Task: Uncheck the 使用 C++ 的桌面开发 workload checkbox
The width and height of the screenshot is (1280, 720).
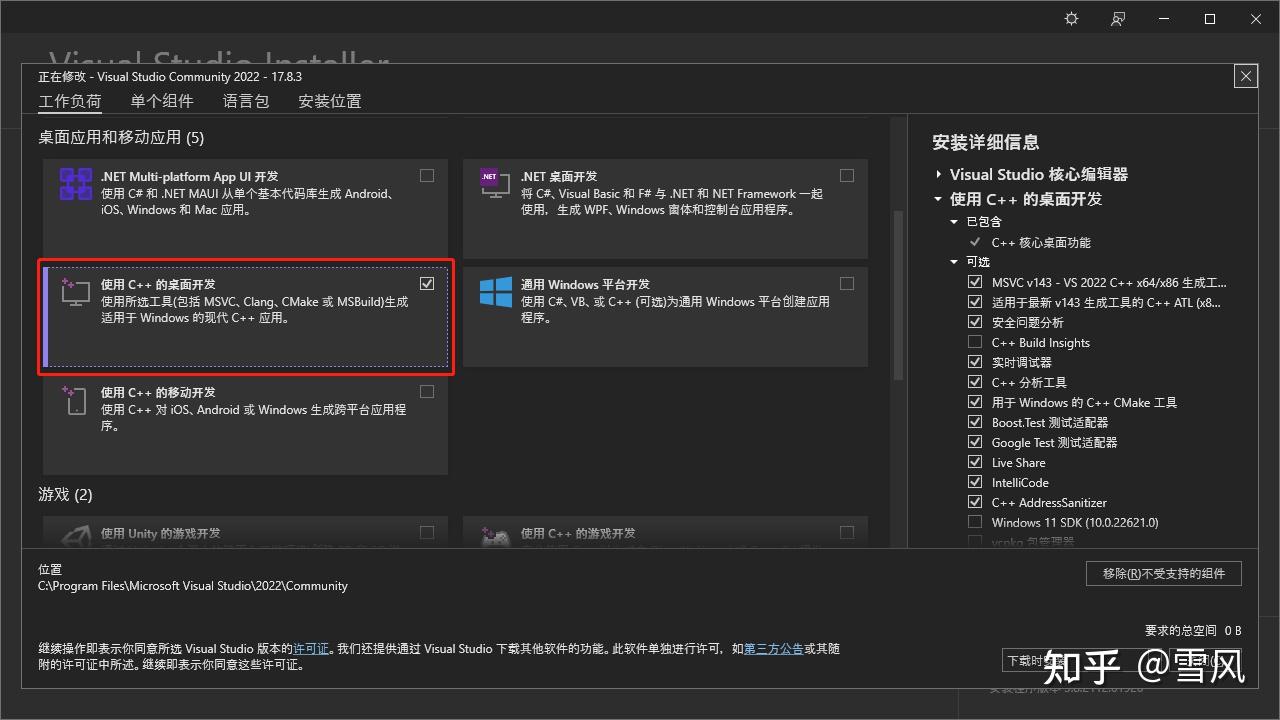Action: (x=427, y=284)
